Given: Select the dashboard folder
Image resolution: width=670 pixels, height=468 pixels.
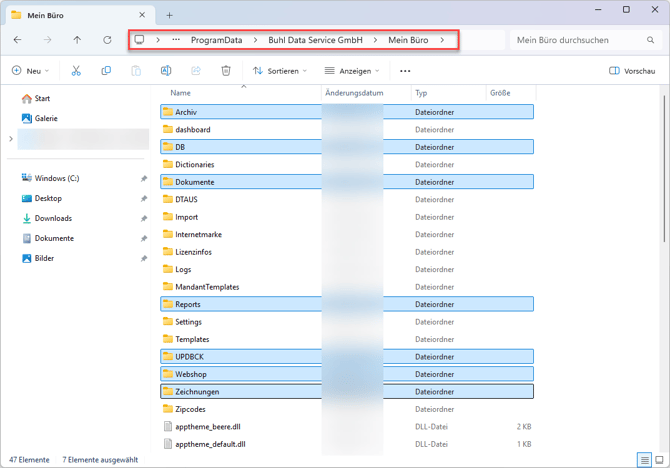Looking at the screenshot, I should click(347, 130).
